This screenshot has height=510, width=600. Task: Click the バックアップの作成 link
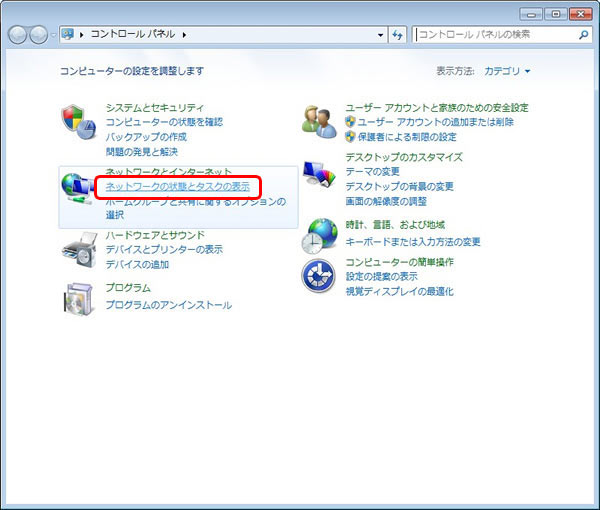pyautogui.click(x=146, y=136)
